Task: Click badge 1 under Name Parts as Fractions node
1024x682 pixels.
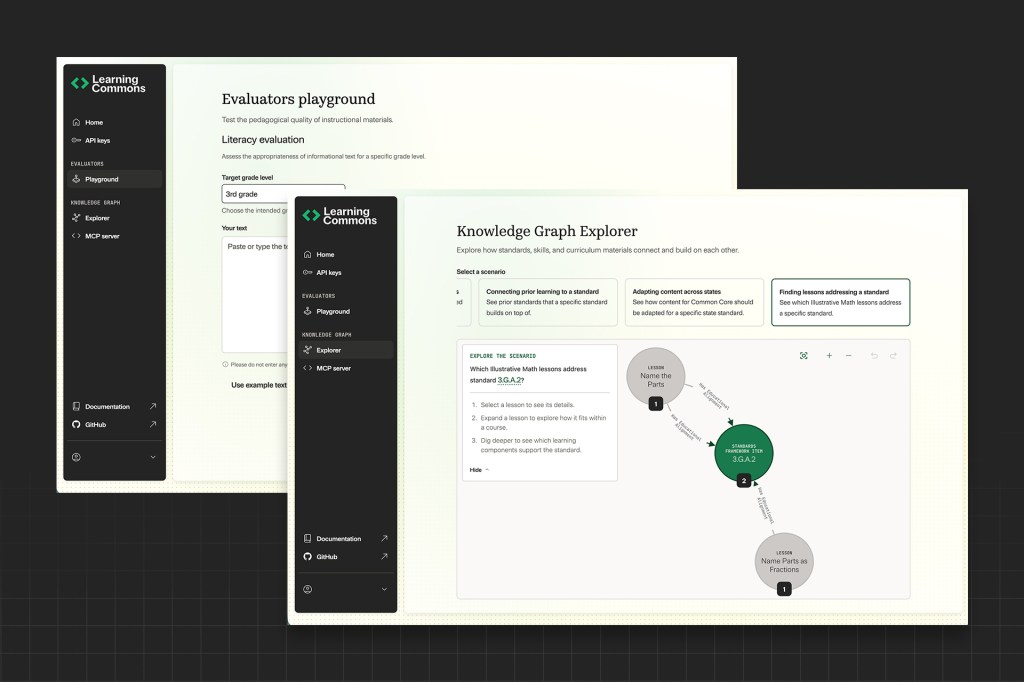Action: click(784, 589)
